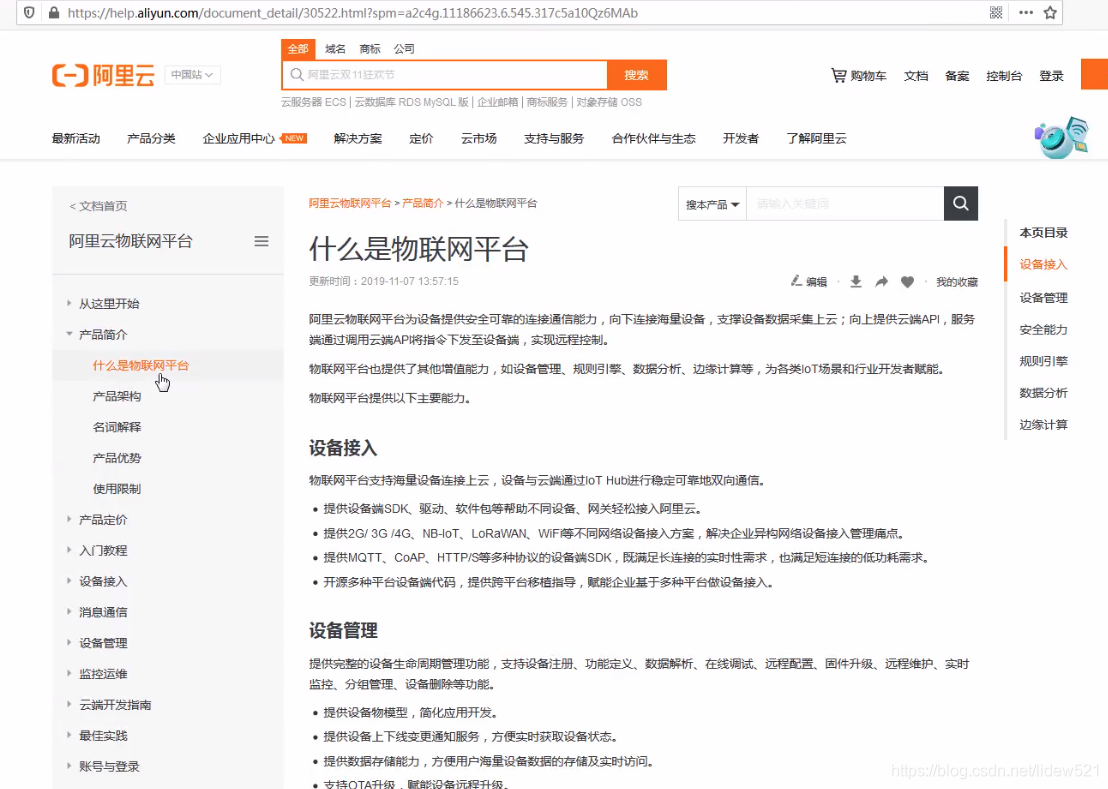Screen dimensions: 1108x789
Task: Open the page actions three-dots menu
Action: pos(1026,13)
